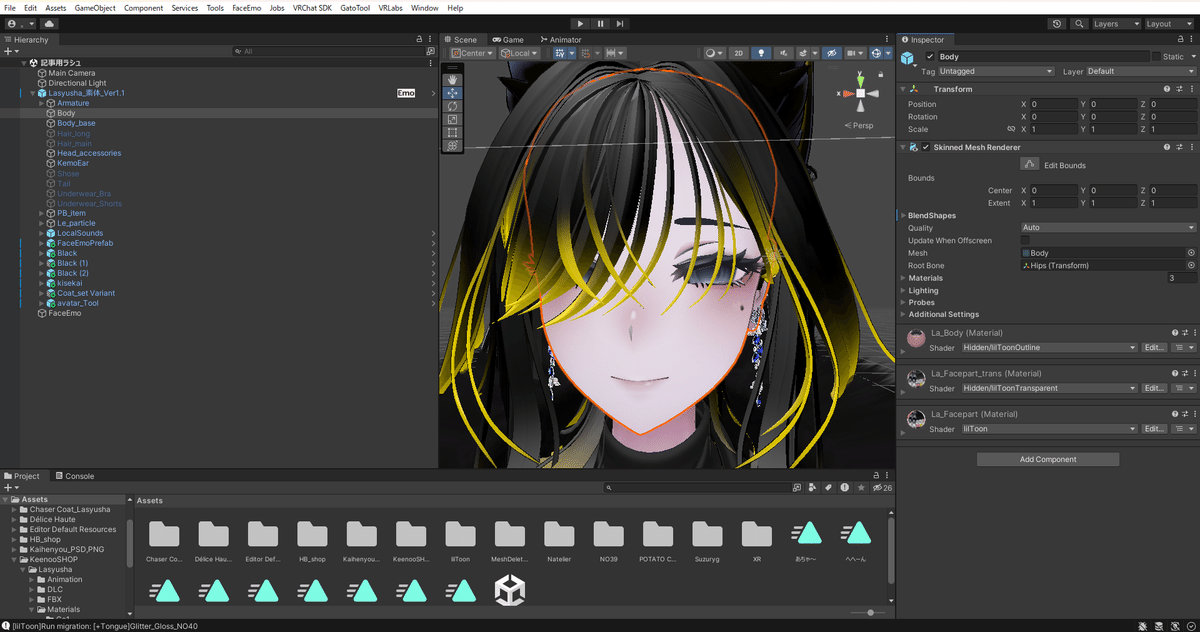The width and height of the screenshot is (1200, 632).
Task: Select the Scale tool in Scene toolbar
Action: [452, 119]
